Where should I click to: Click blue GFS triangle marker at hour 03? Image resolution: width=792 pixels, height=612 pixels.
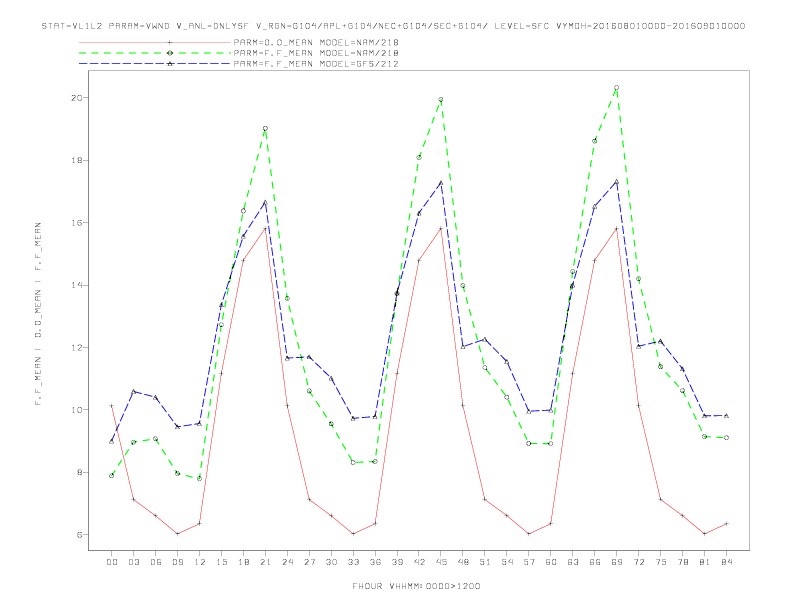pyautogui.click(x=133, y=391)
